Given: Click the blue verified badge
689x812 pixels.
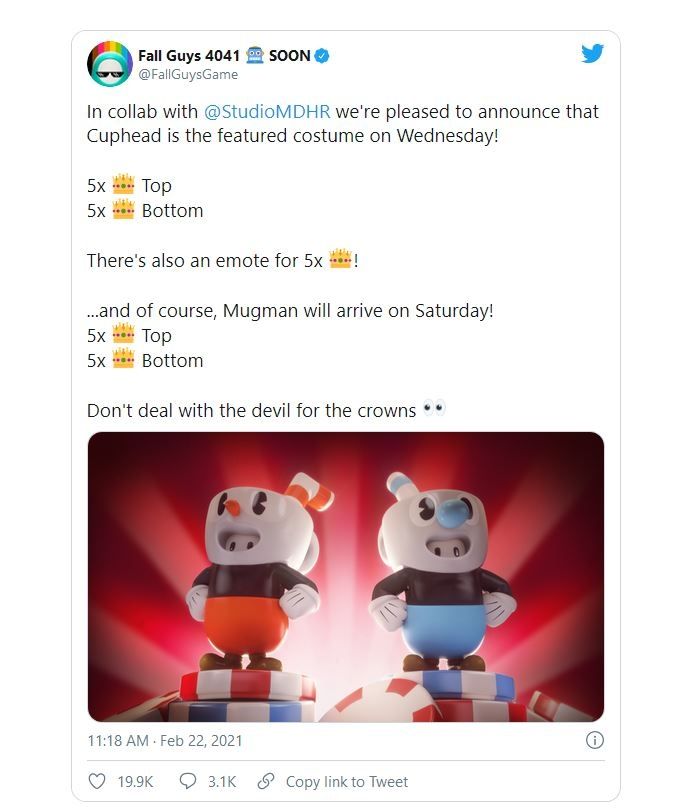Looking at the screenshot, I should [323, 55].
